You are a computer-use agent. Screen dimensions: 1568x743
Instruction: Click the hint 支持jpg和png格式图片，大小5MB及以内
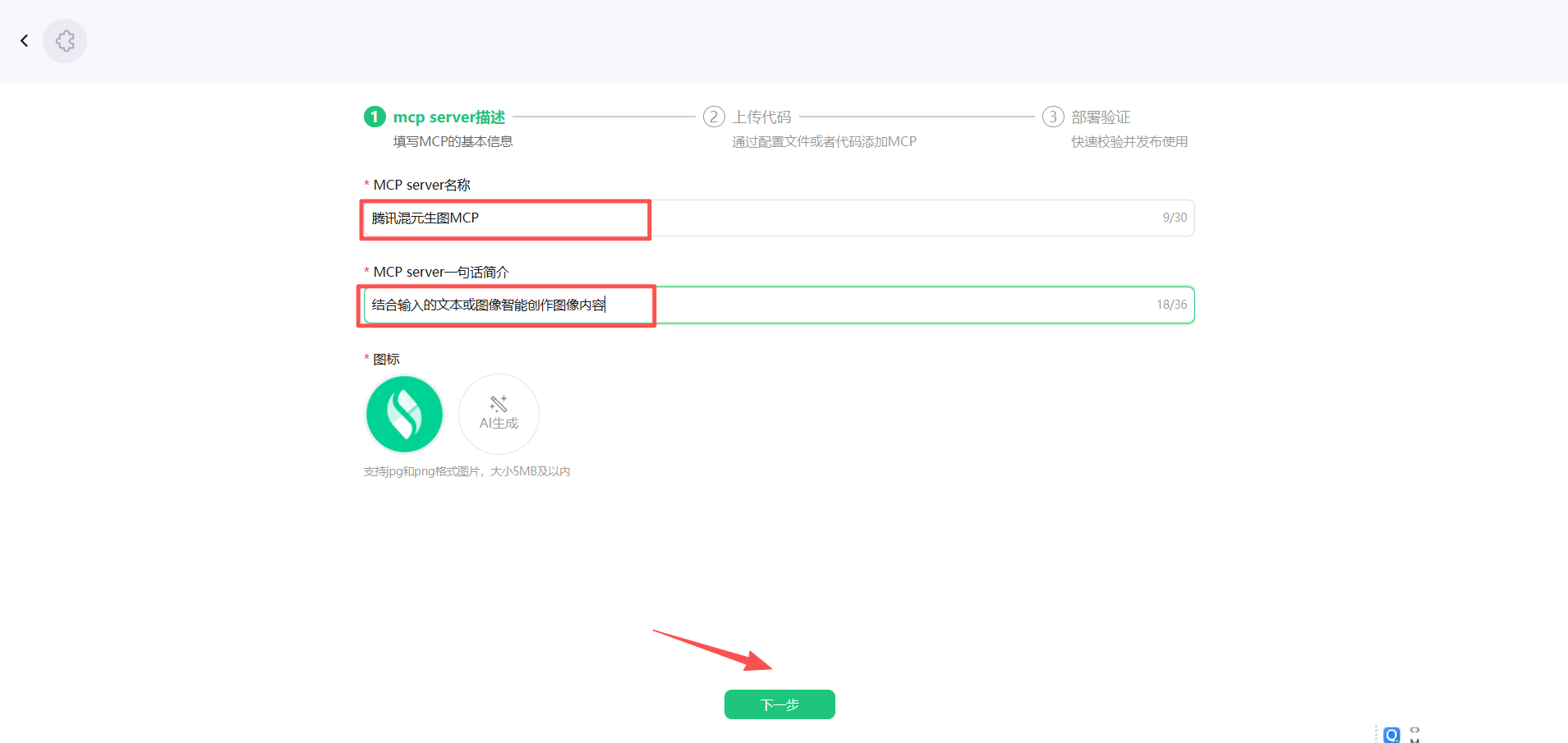(x=467, y=471)
